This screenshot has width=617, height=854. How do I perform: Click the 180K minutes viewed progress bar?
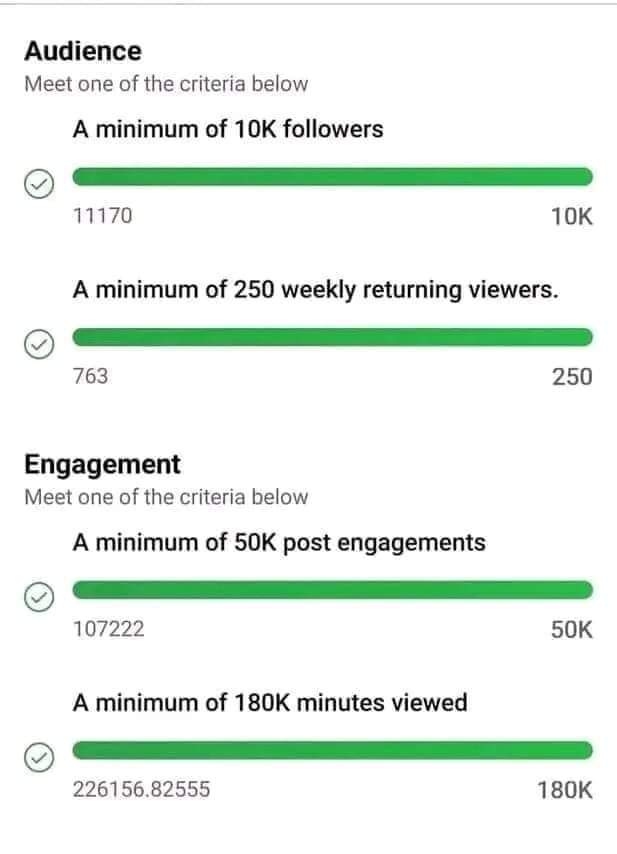pos(333,750)
